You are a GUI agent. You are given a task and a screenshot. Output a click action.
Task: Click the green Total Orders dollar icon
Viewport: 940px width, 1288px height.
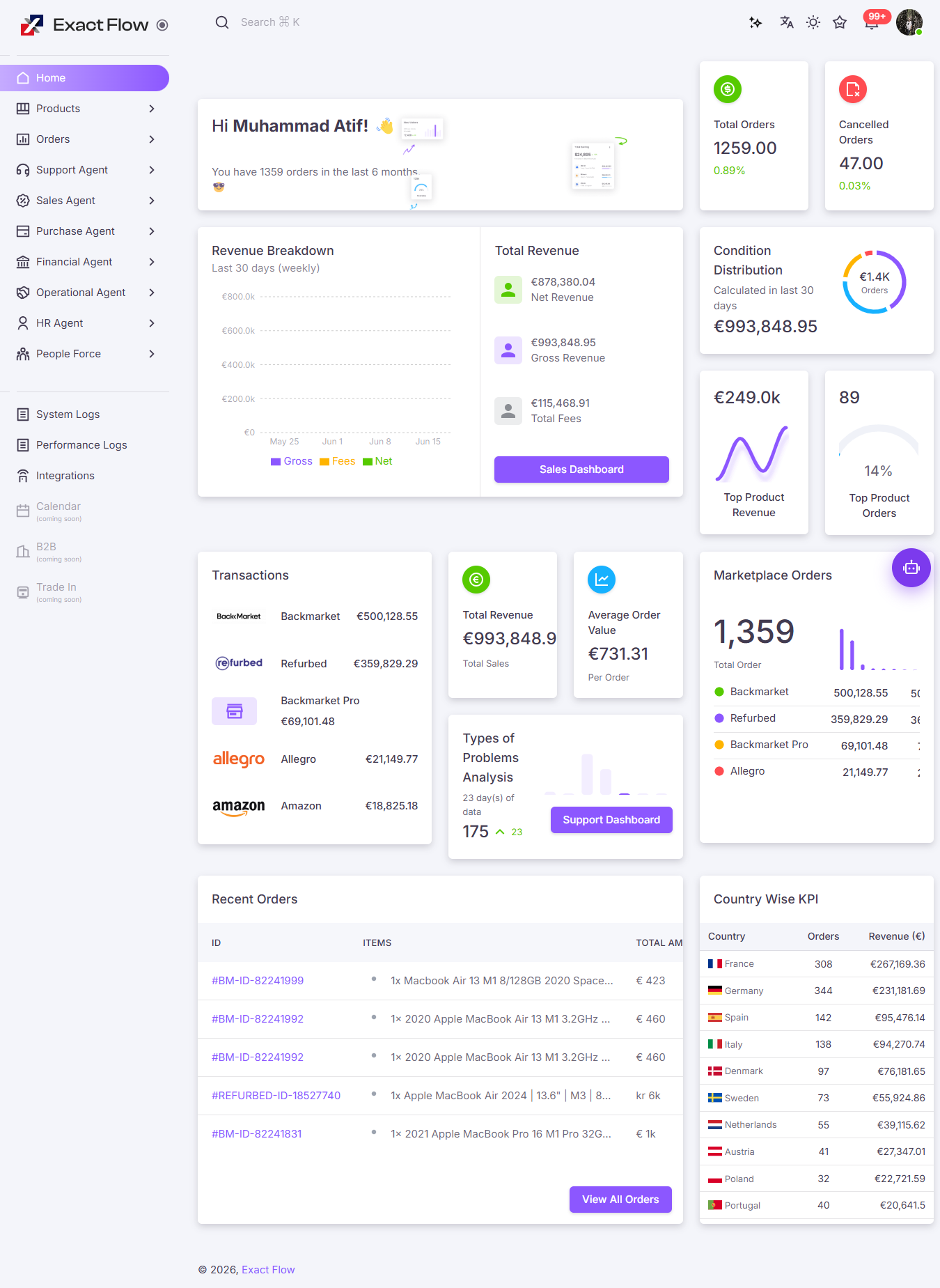[x=728, y=89]
